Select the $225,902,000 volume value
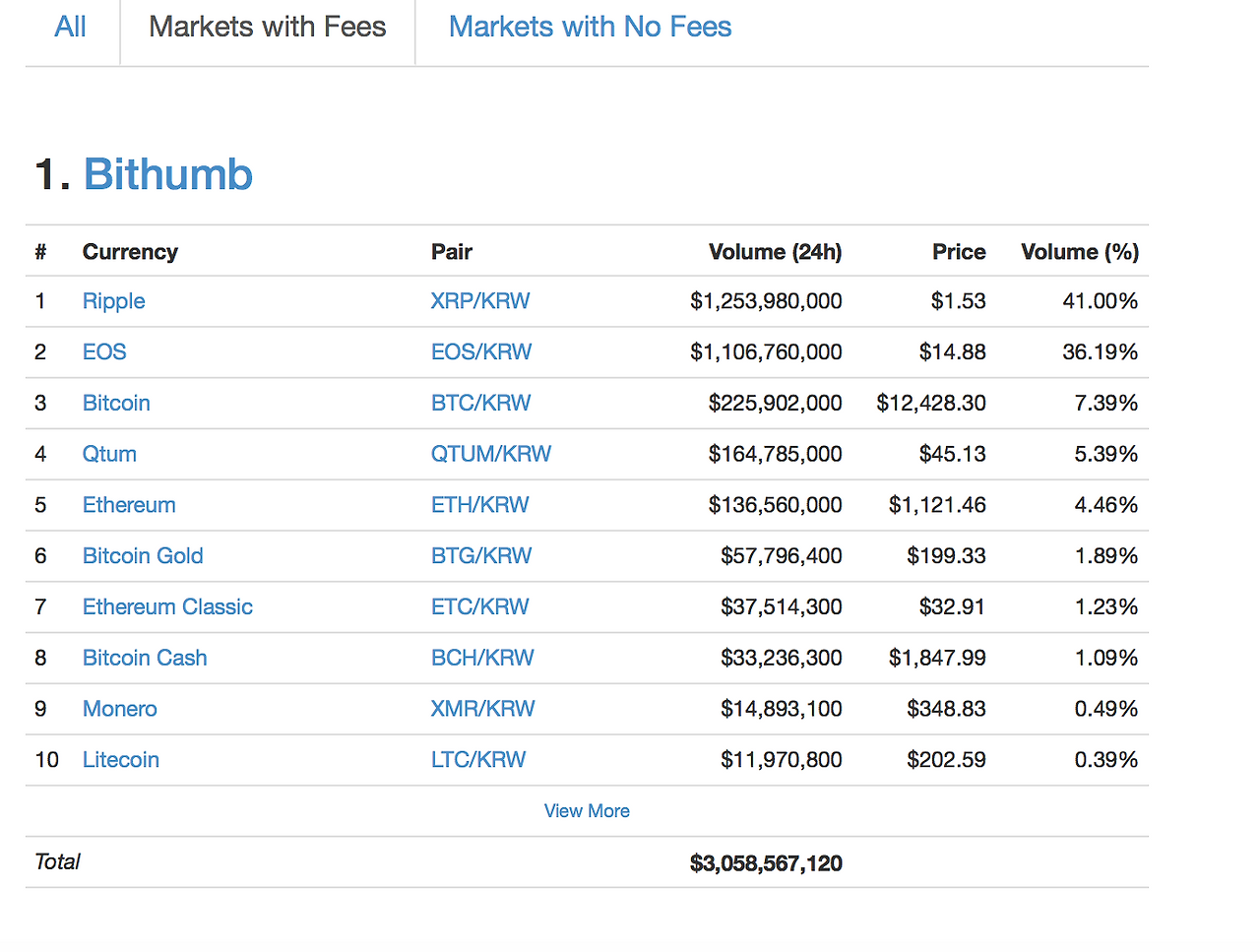The width and height of the screenshot is (1260, 952). pyautogui.click(x=776, y=404)
